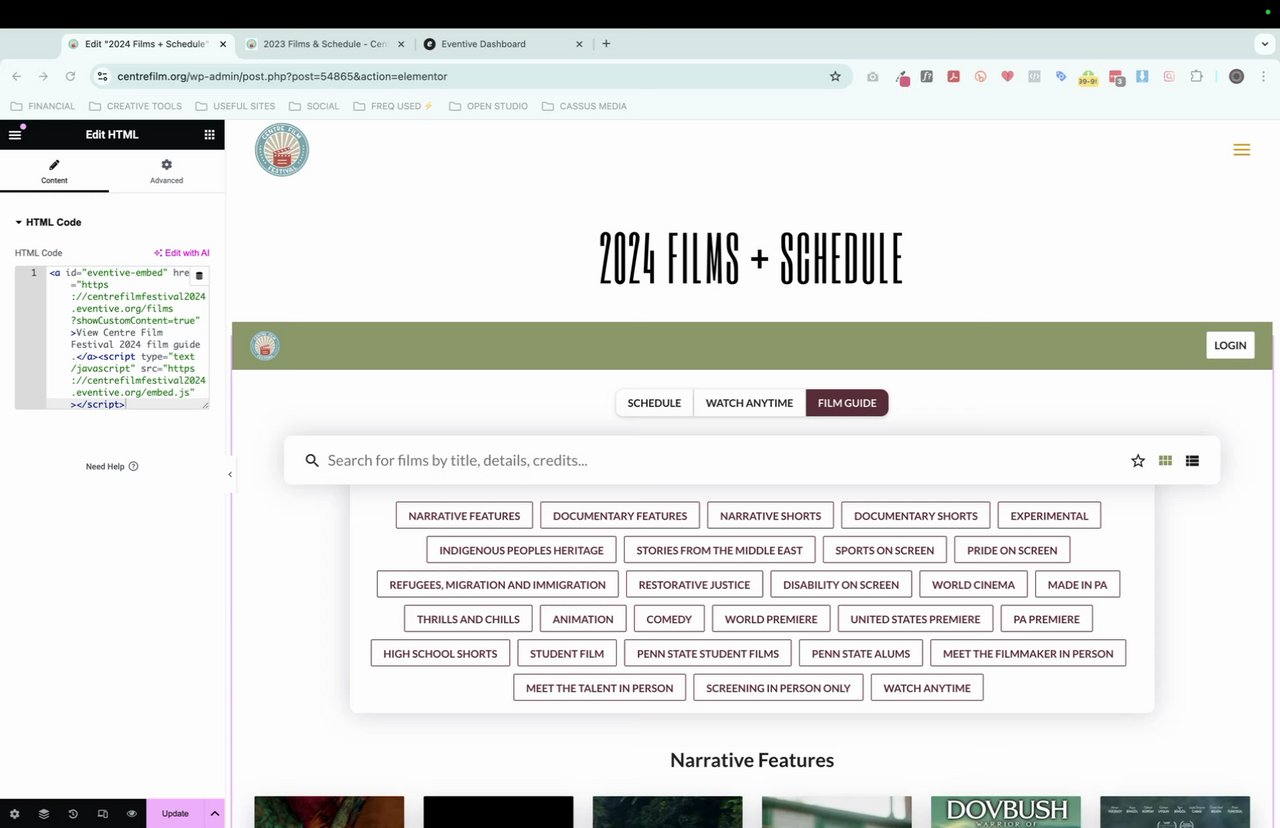Switch to 2023 Films & Schedule browser tab

click(x=324, y=44)
